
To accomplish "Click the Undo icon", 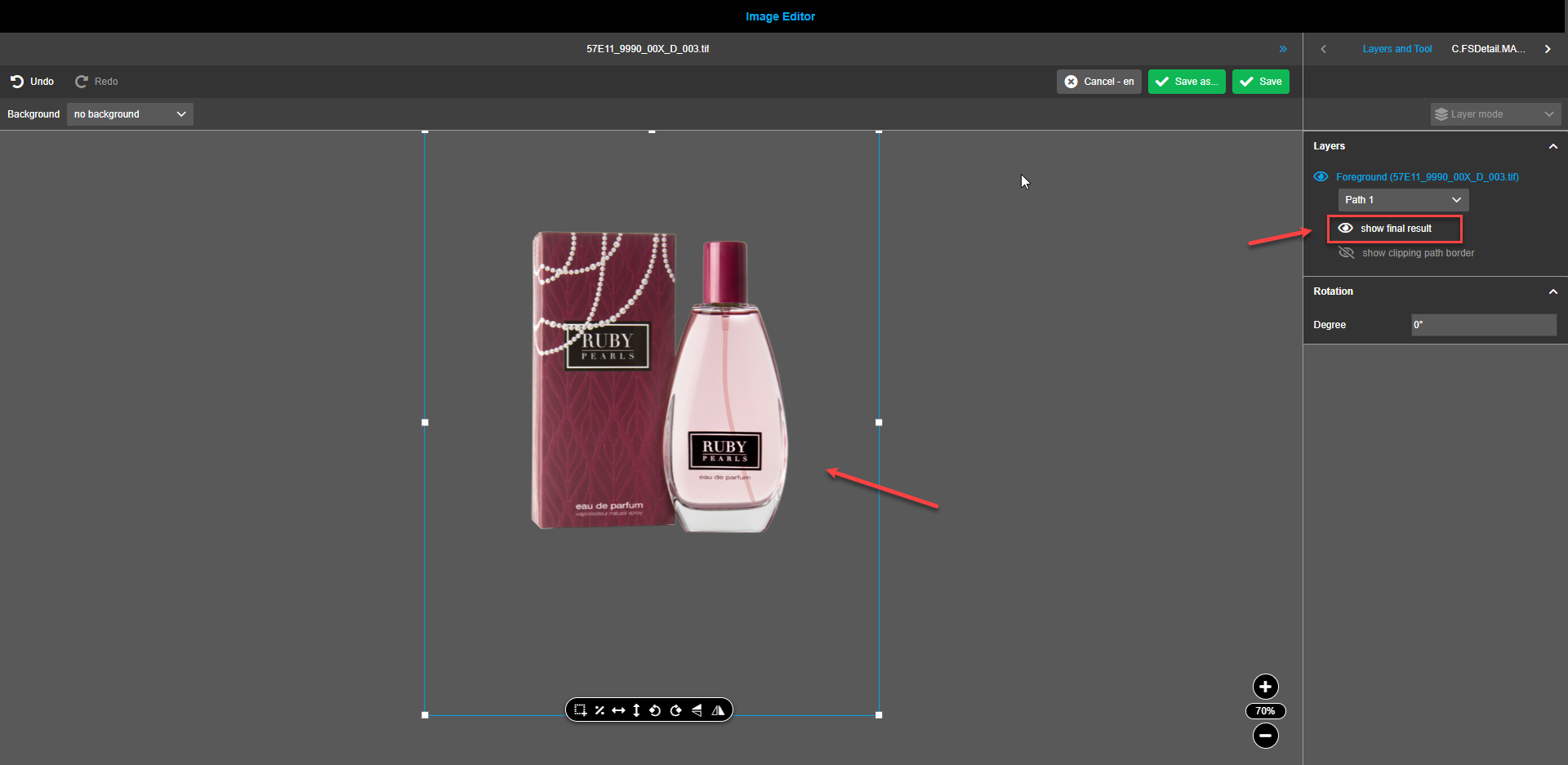I will pyautogui.click(x=17, y=81).
